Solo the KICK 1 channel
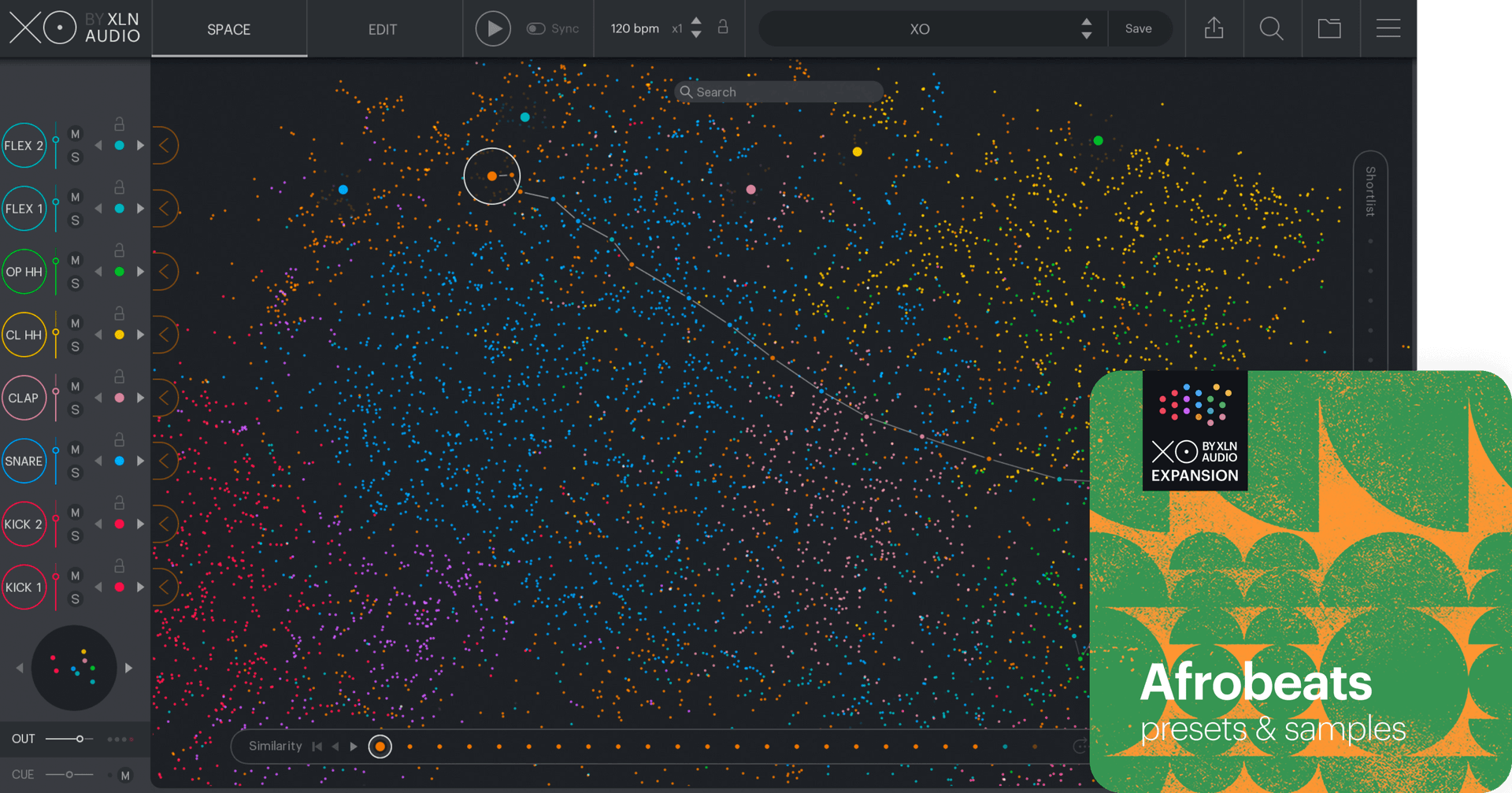Image resolution: width=1512 pixels, height=793 pixels. tap(76, 598)
